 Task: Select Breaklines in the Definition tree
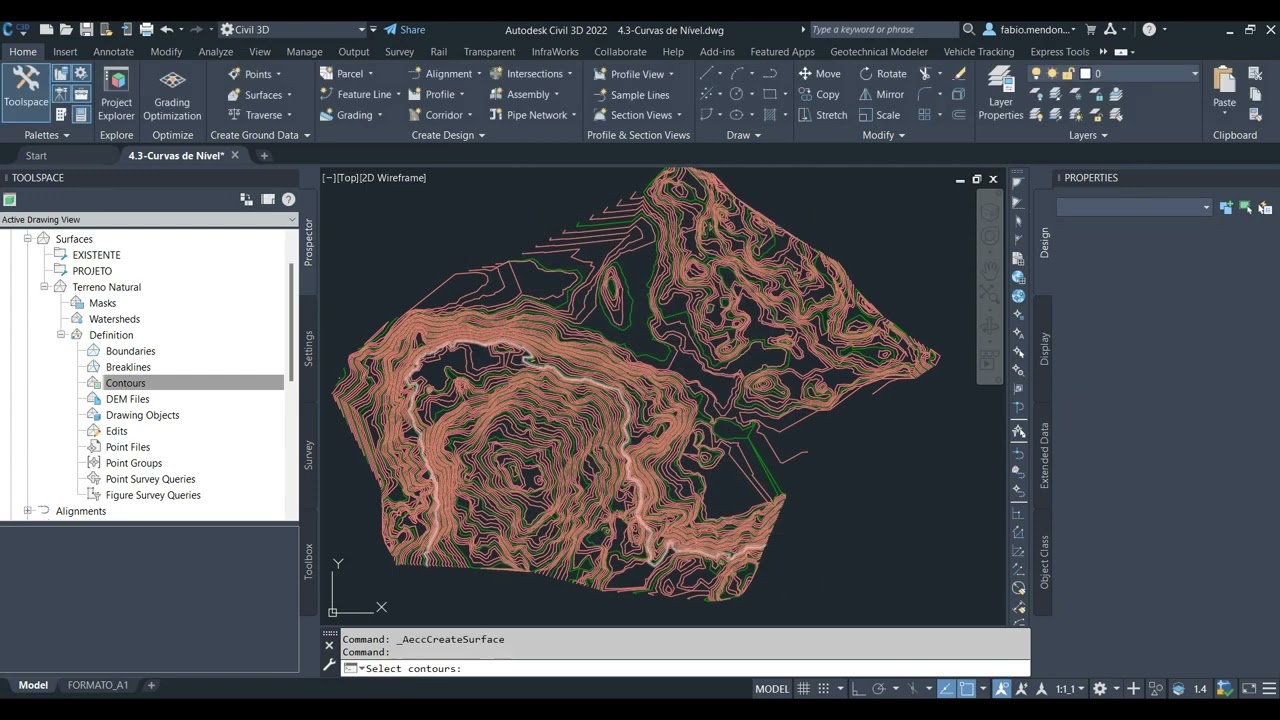pyautogui.click(x=128, y=367)
